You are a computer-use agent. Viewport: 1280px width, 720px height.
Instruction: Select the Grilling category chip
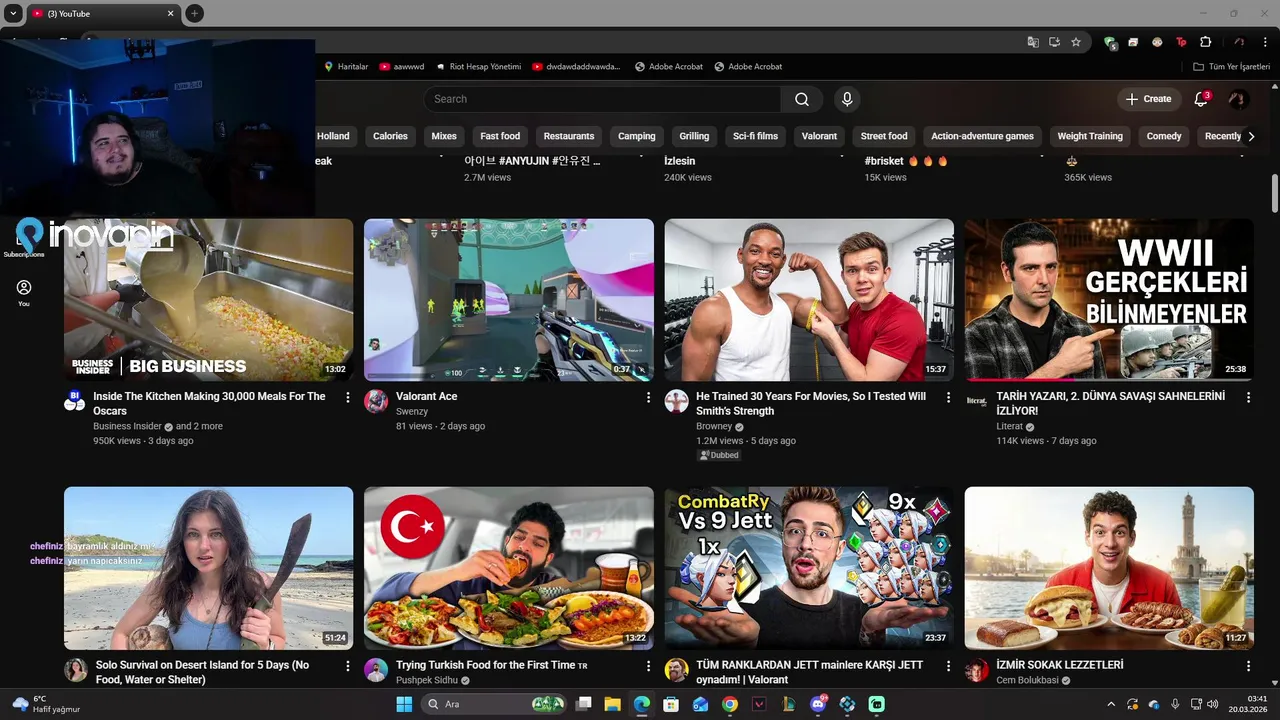(x=694, y=136)
